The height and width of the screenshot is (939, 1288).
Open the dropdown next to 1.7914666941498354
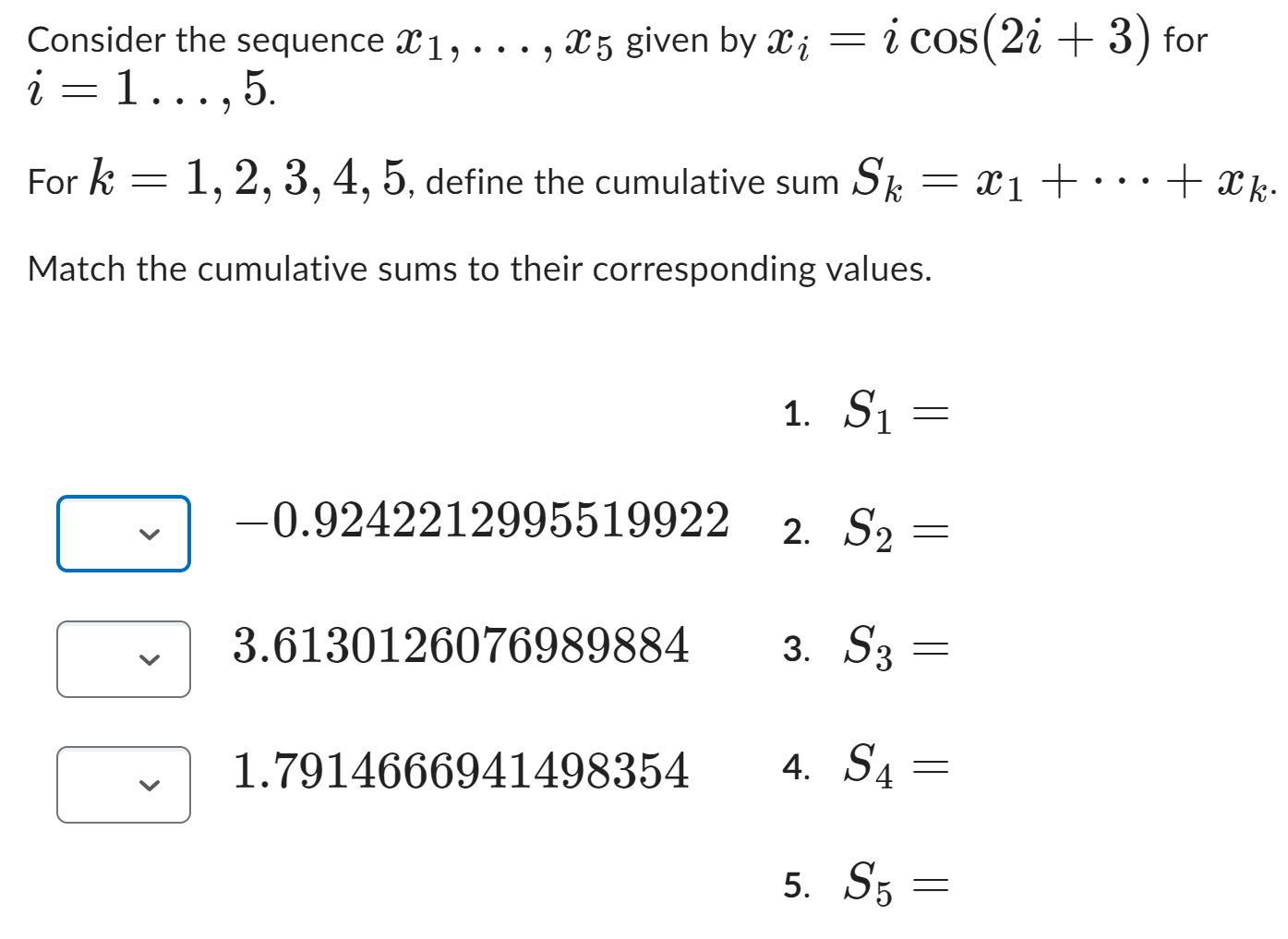coord(123,784)
